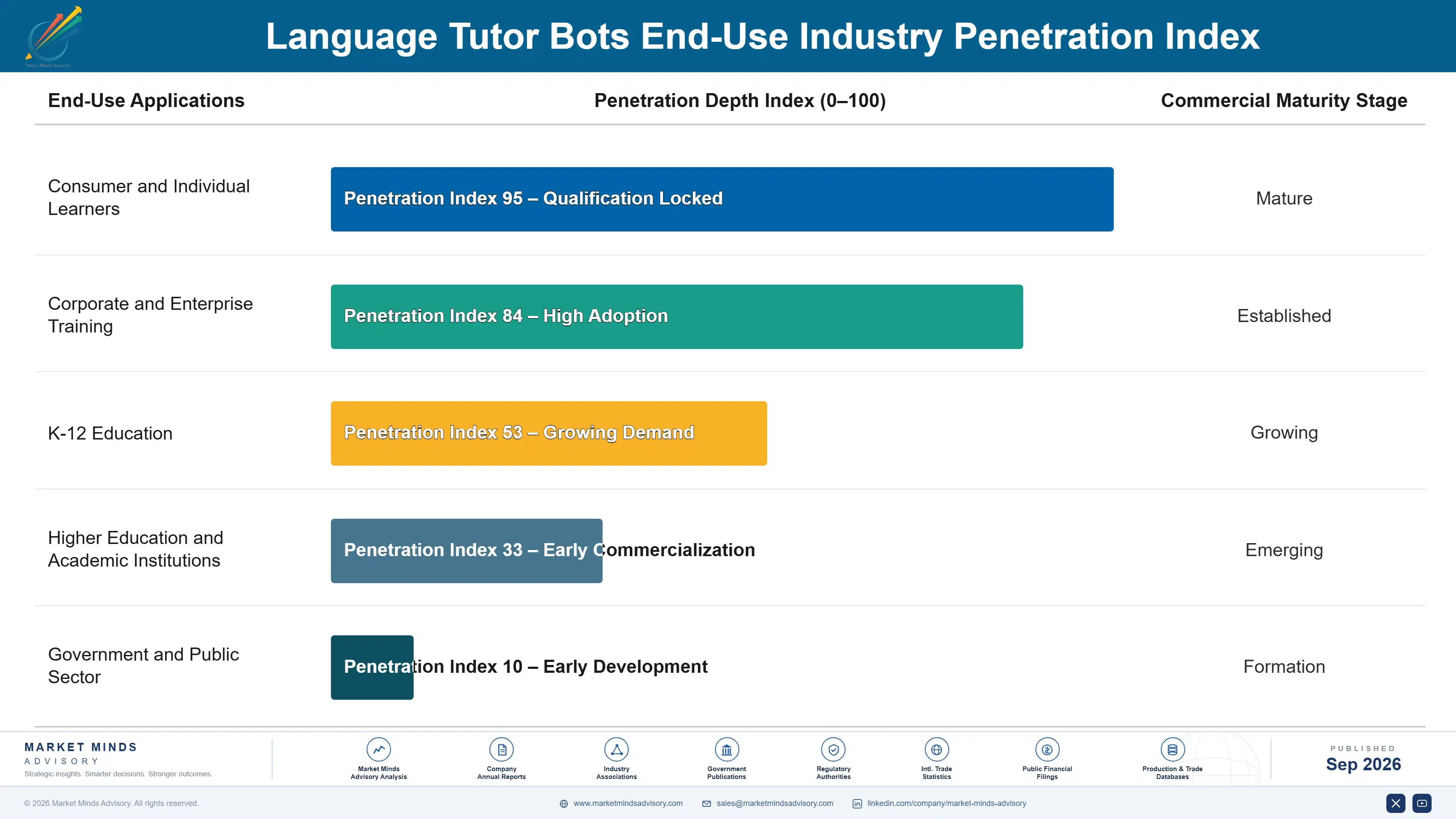Select the Penetration Index 53 yellow bar
This screenshot has height=819, width=1456.
(x=548, y=433)
